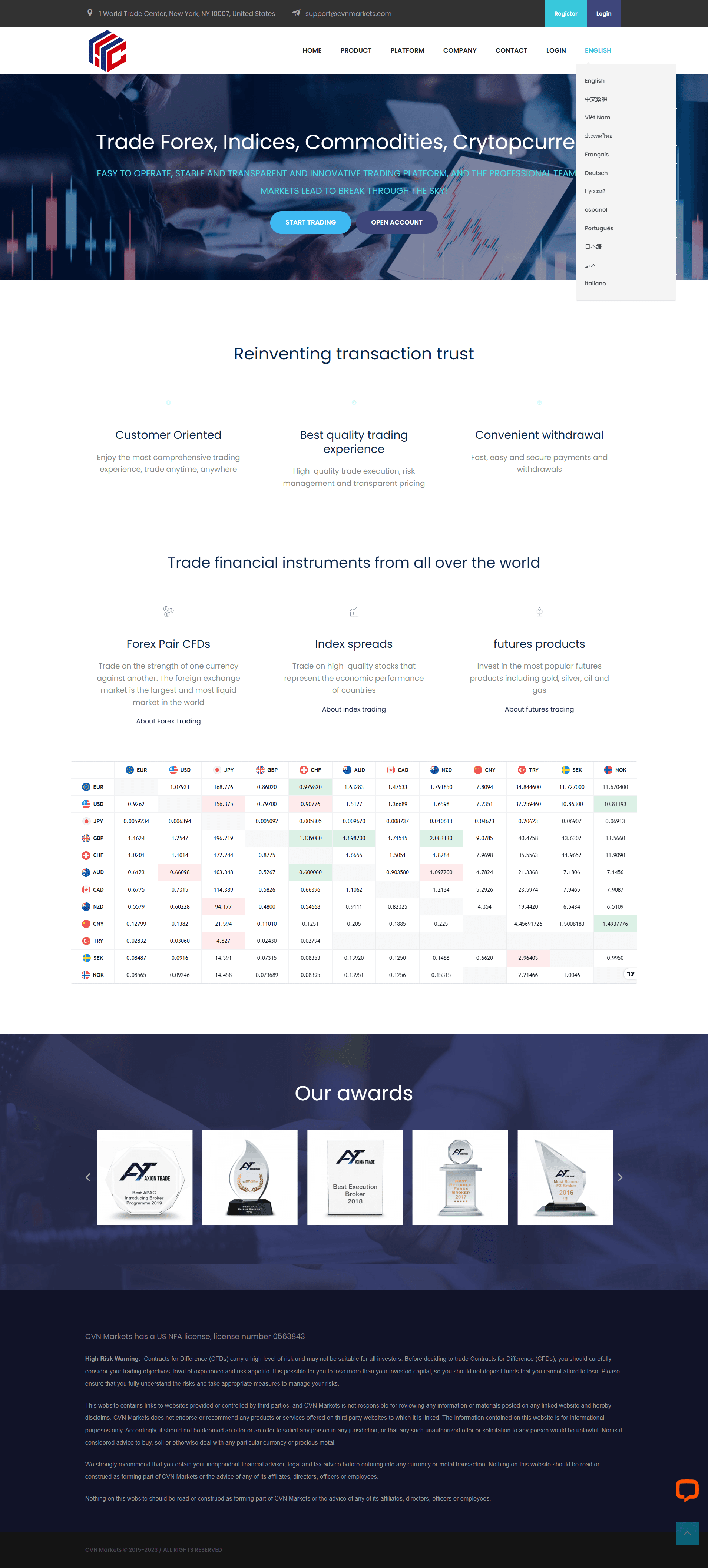Click the Login button in top bar

tap(603, 13)
